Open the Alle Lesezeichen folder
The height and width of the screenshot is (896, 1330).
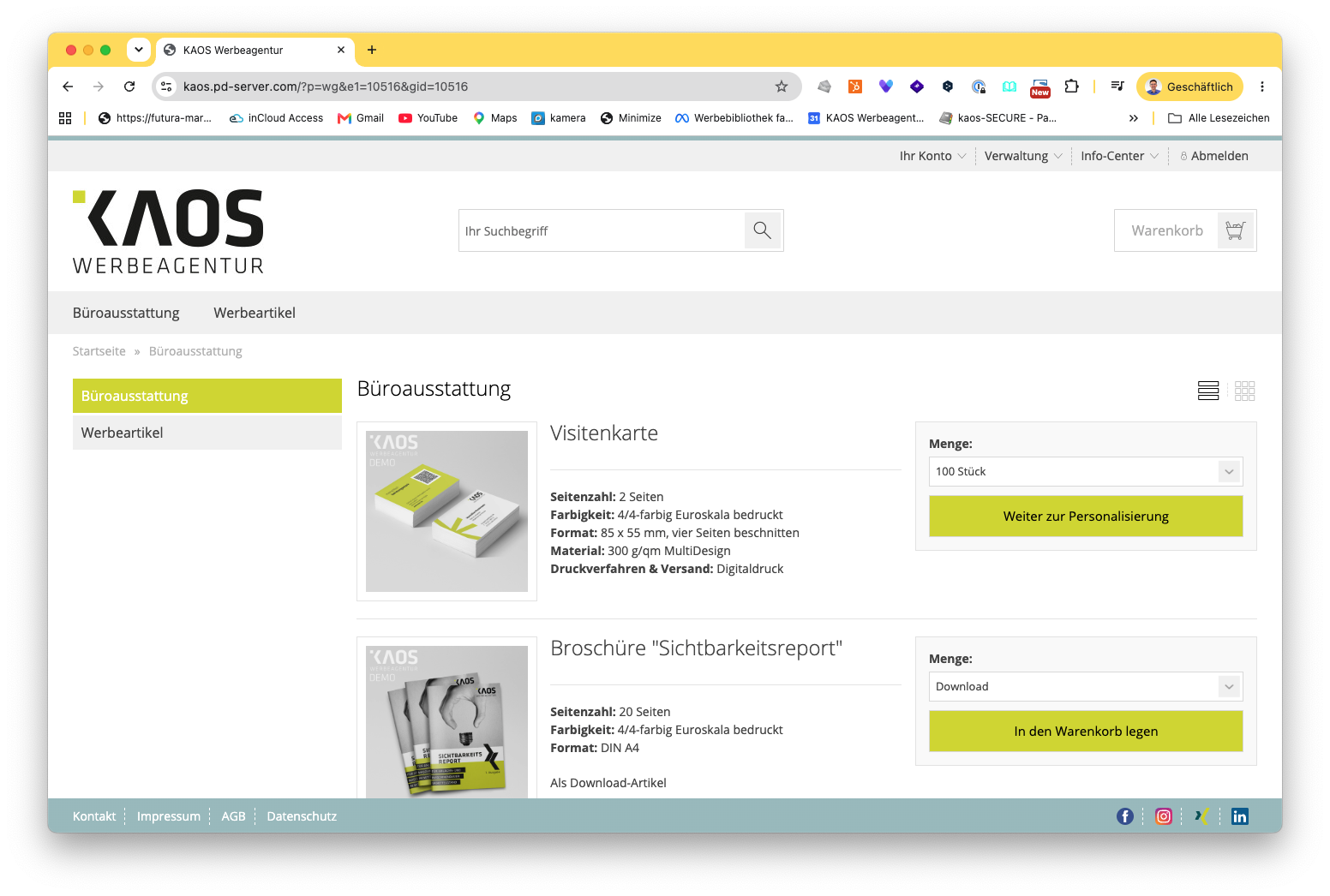[1219, 118]
